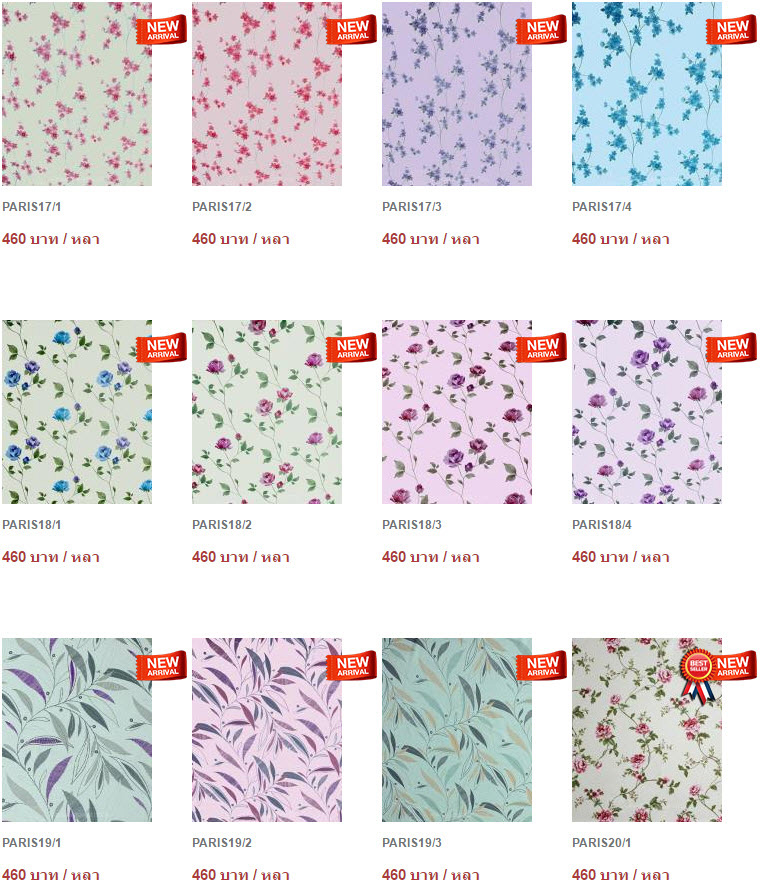This screenshot has width=760, height=882.
Task: Click the NEW ARRIVAL badge on PARIS17/4
Action: point(731,30)
